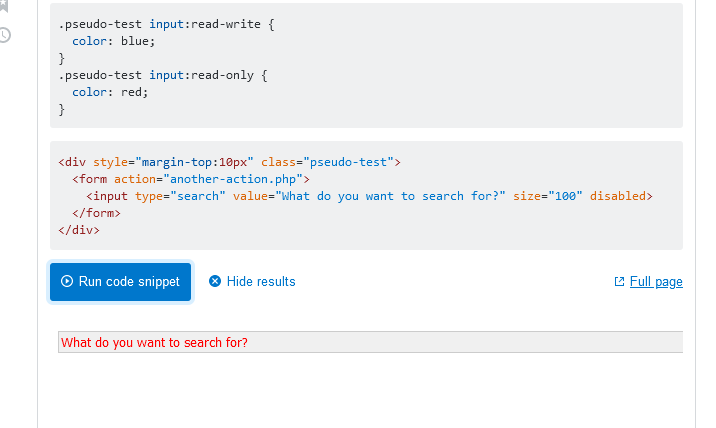Click the final closing brace in CSS block
This screenshot has width=716, height=428.
tap(62, 109)
